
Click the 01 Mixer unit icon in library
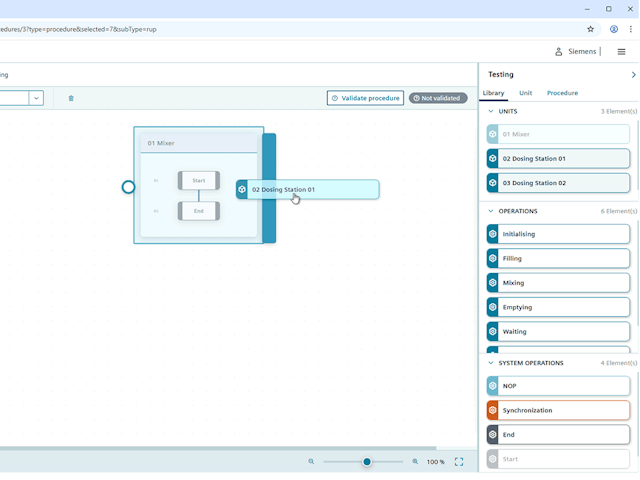(x=493, y=134)
